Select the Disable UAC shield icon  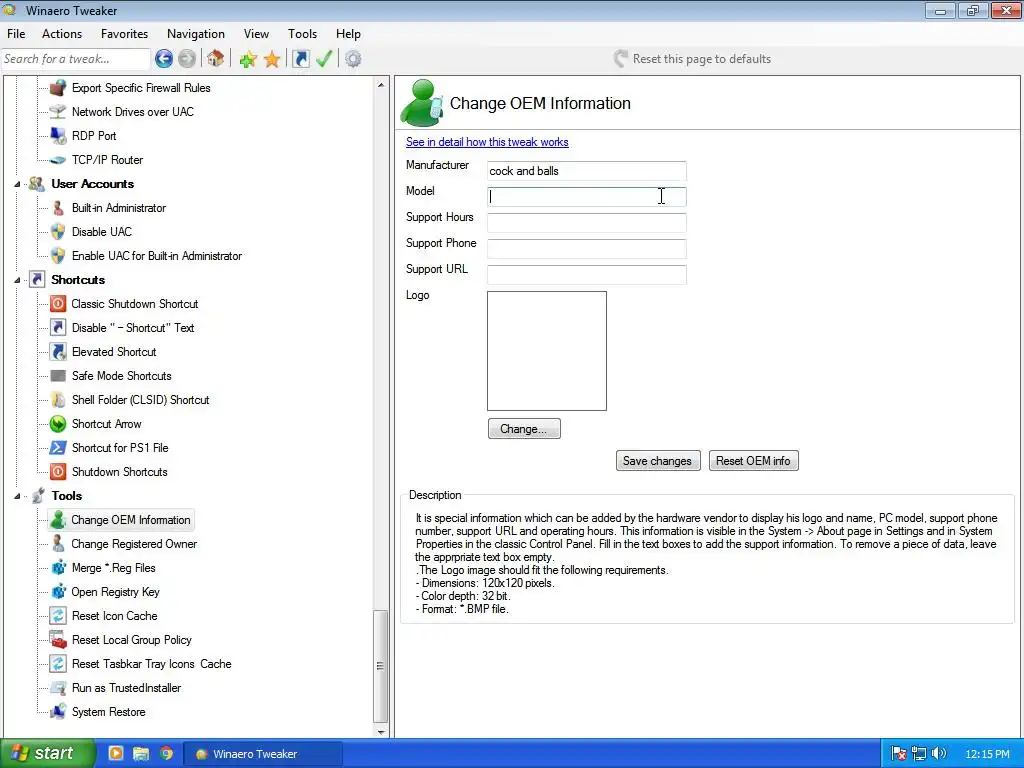[x=58, y=232]
